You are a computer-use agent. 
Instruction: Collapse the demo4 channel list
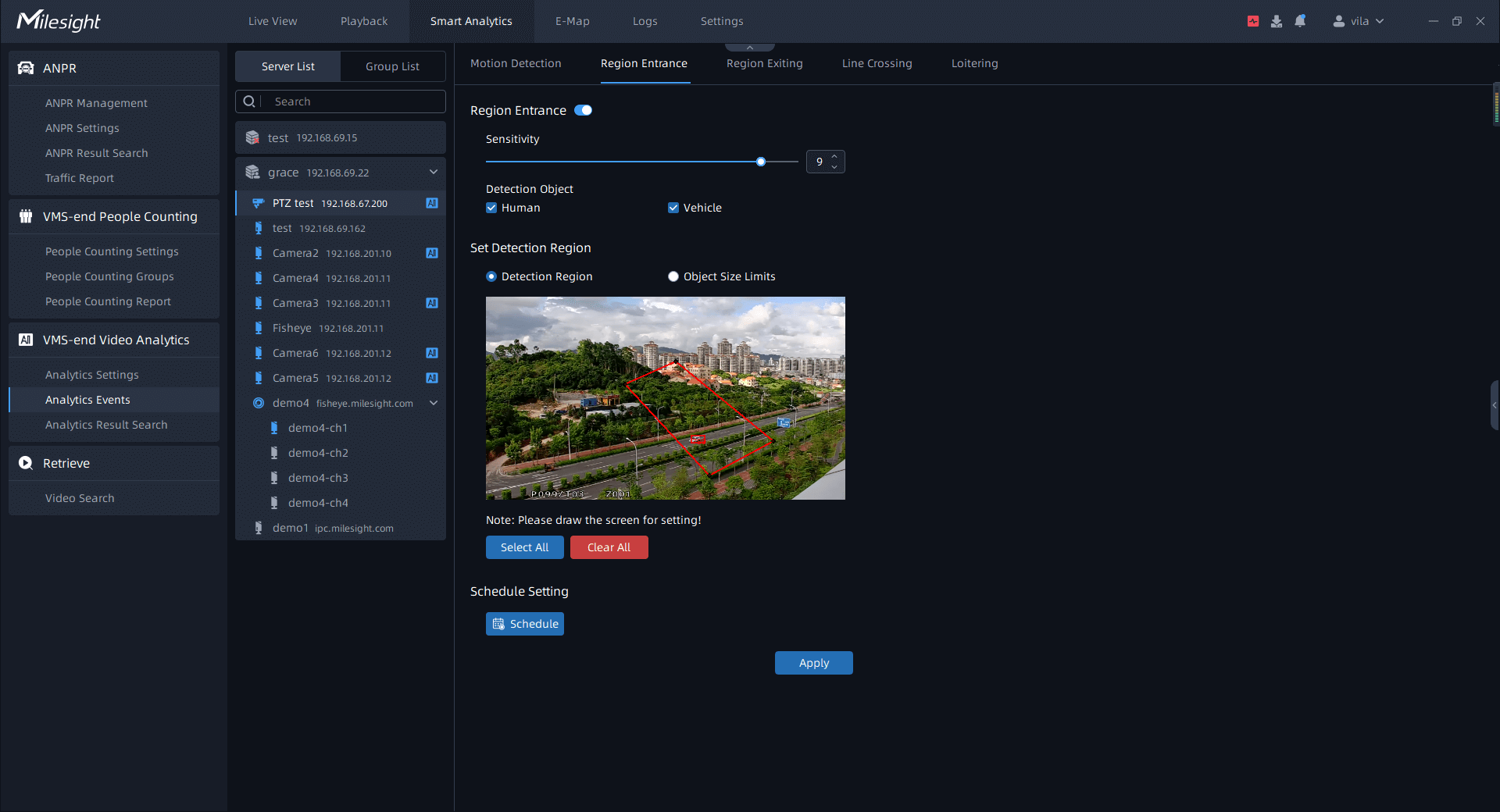point(434,403)
